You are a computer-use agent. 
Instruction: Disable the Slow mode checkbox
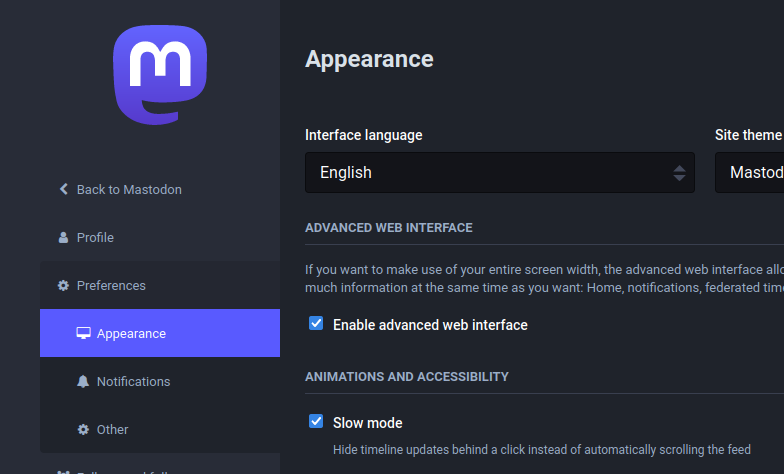(316, 421)
